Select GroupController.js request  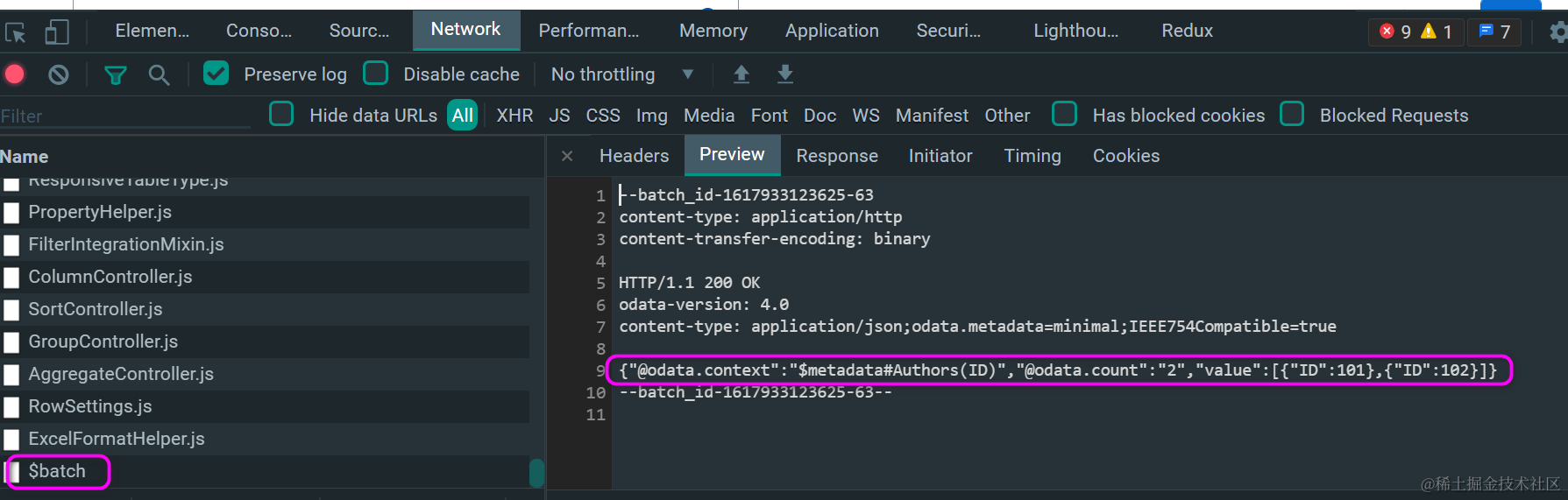[x=265, y=342]
